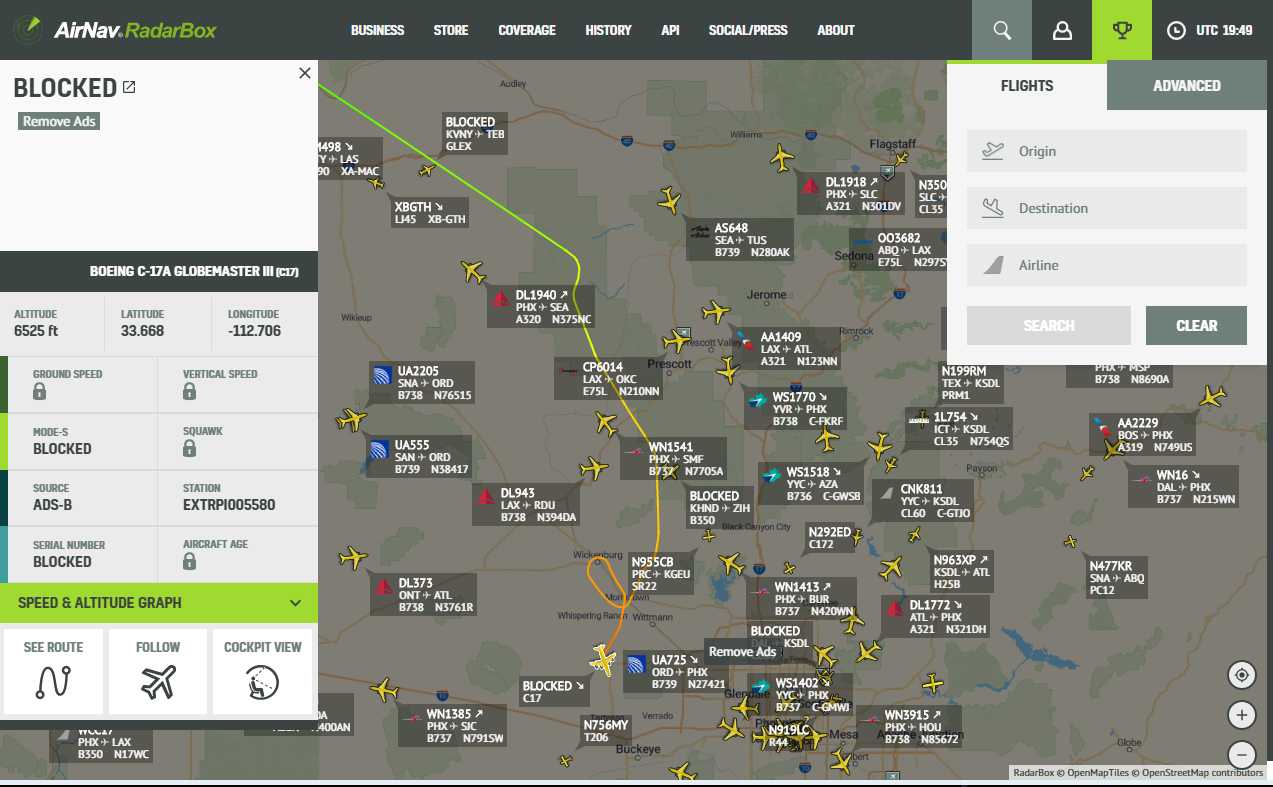This screenshot has width=1273, height=787.
Task: Switch to the FLIGHTS tab
Action: [1027, 86]
